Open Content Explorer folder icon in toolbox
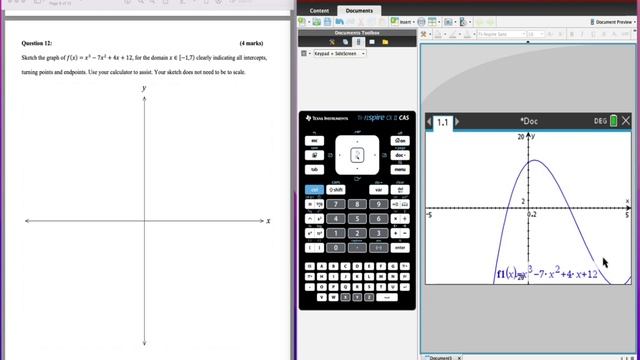This screenshot has height=360, width=640. pyautogui.click(x=385, y=42)
